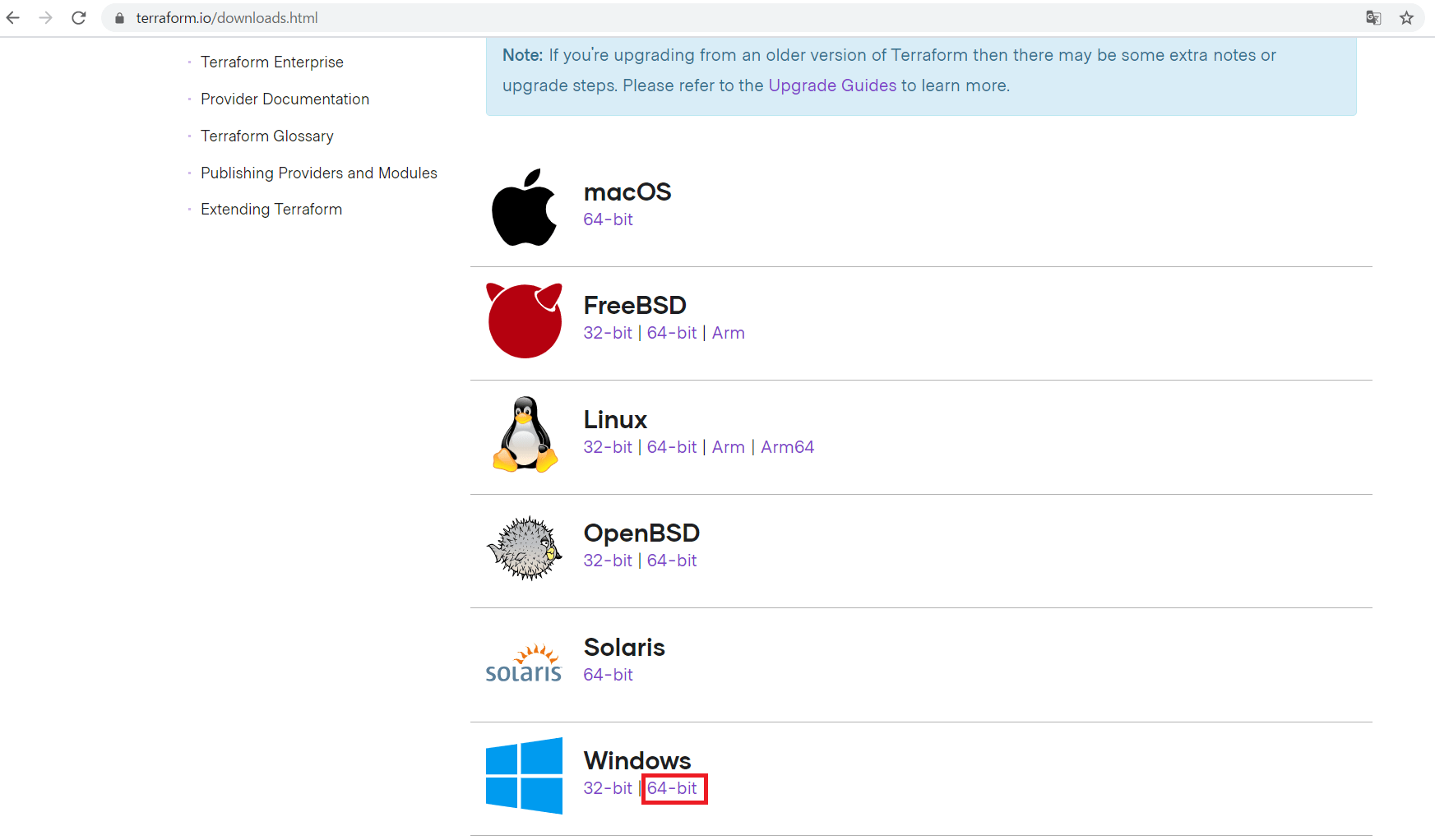Bookmark this page with the star icon
Viewport: 1435px width, 840px height.
1406,17
